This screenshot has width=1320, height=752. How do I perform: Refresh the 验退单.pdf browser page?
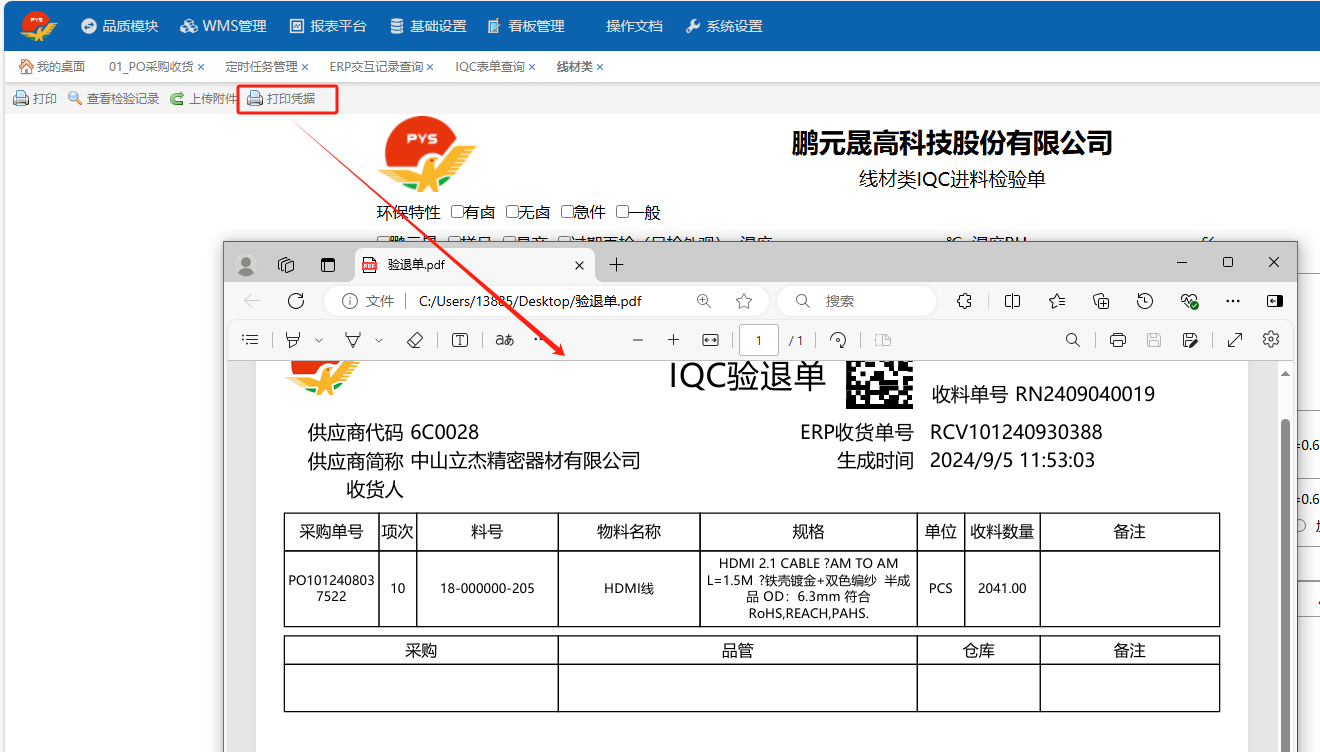point(296,301)
